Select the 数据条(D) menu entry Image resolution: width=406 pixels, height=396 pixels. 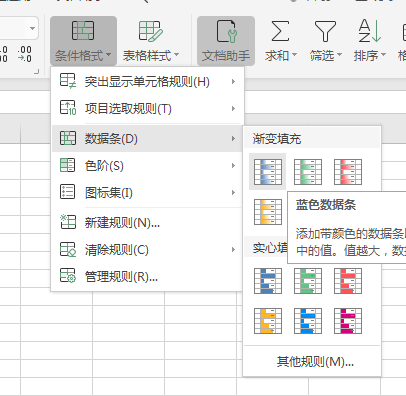148,138
